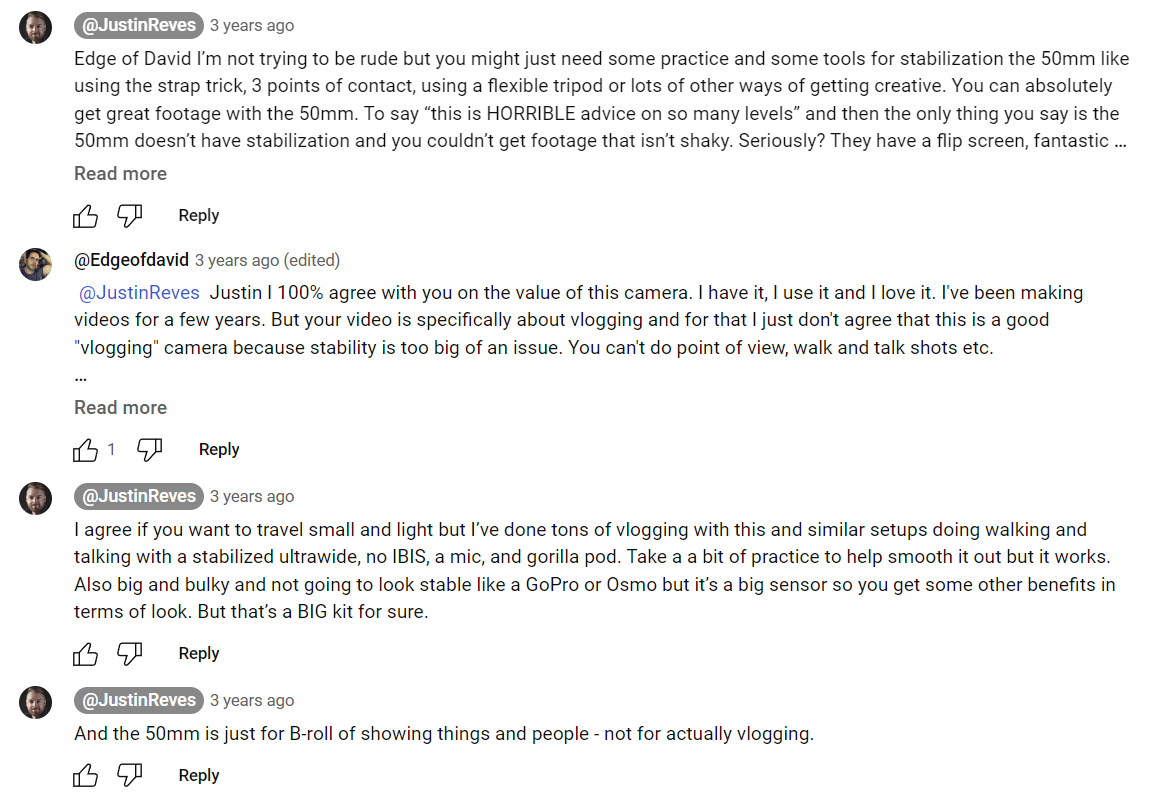Image resolution: width=1157 pixels, height=793 pixels.
Task: Dislike JustinReves's first comment about stabilization
Action: click(x=130, y=216)
